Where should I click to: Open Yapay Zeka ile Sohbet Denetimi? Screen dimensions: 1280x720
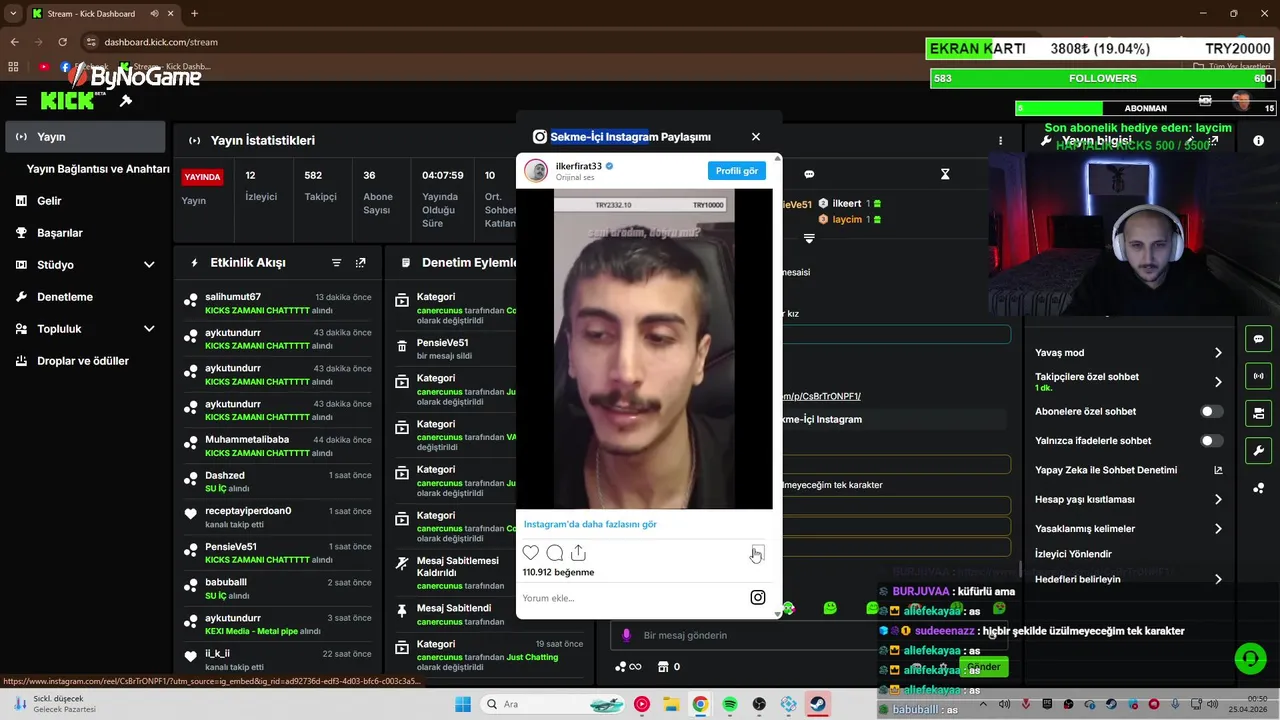(1129, 470)
